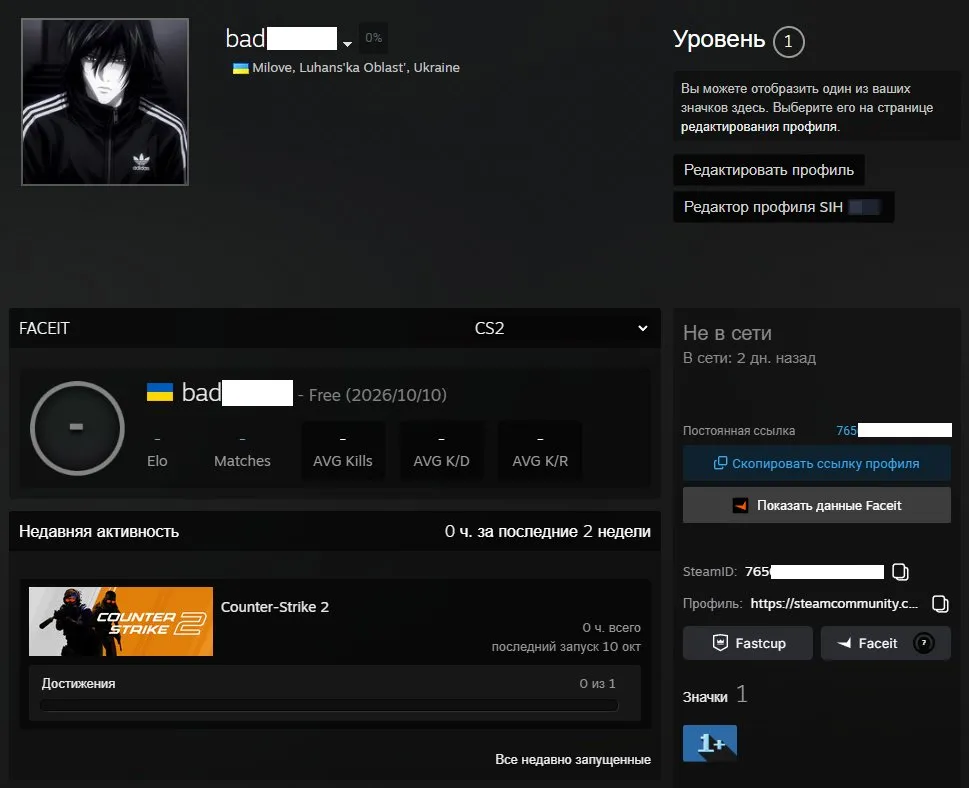This screenshot has width=969, height=788.
Task: Open the level 1 circle badge
Action: [x=788, y=41]
